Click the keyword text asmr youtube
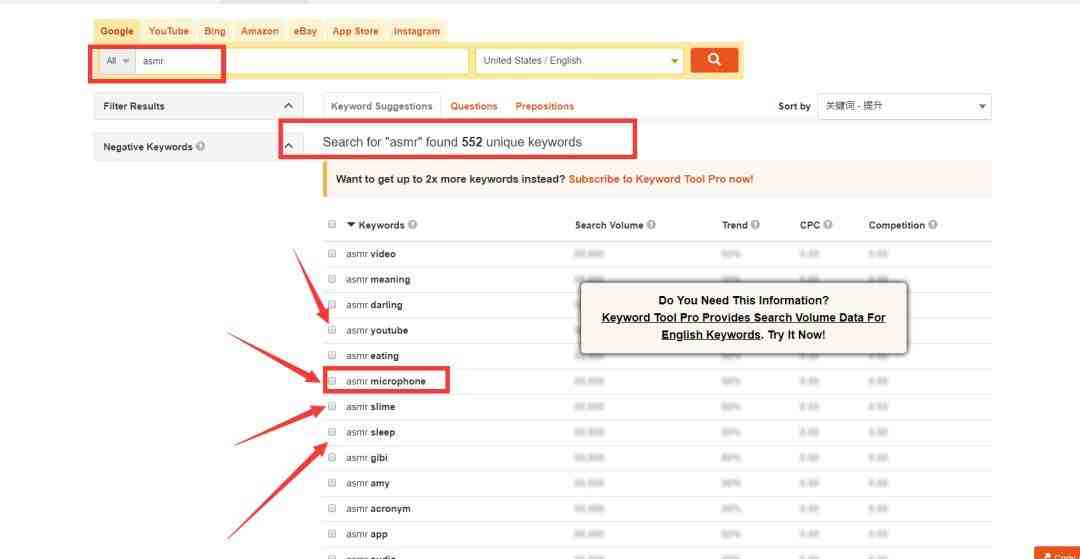Screen dimensions: 1080x559 tap(377, 330)
